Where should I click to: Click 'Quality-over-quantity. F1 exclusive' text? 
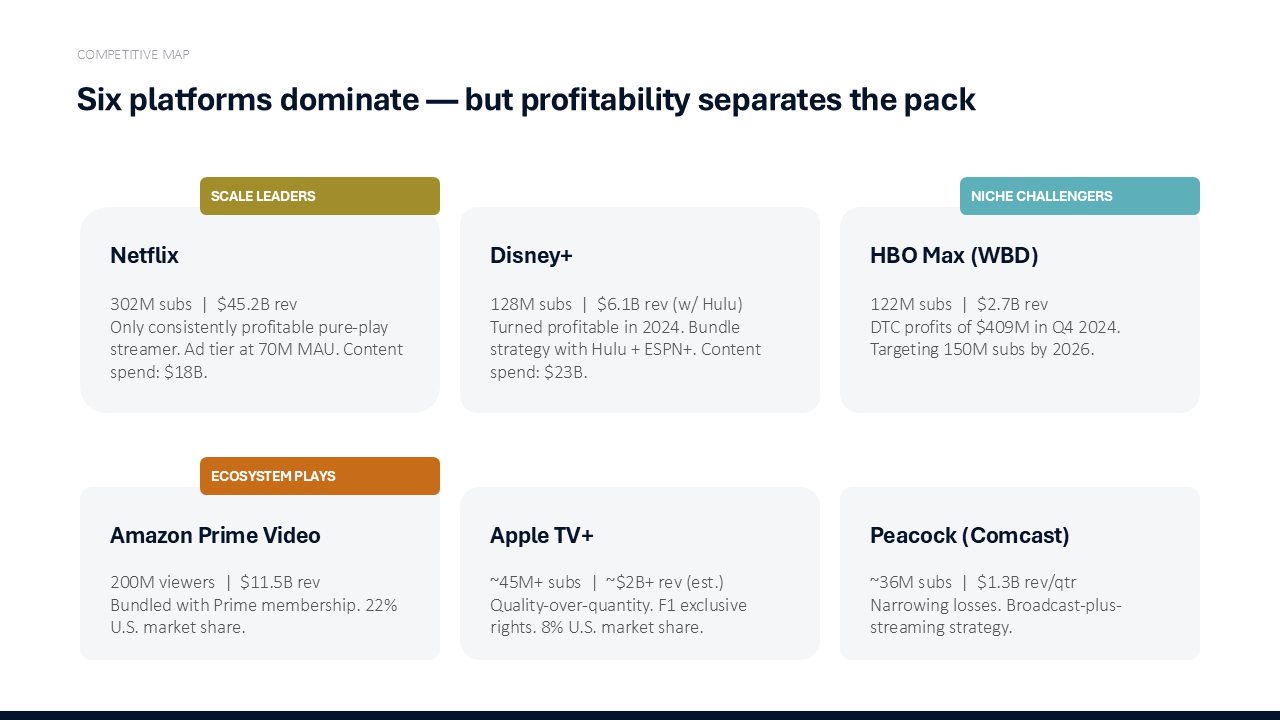pyautogui.click(x=618, y=605)
